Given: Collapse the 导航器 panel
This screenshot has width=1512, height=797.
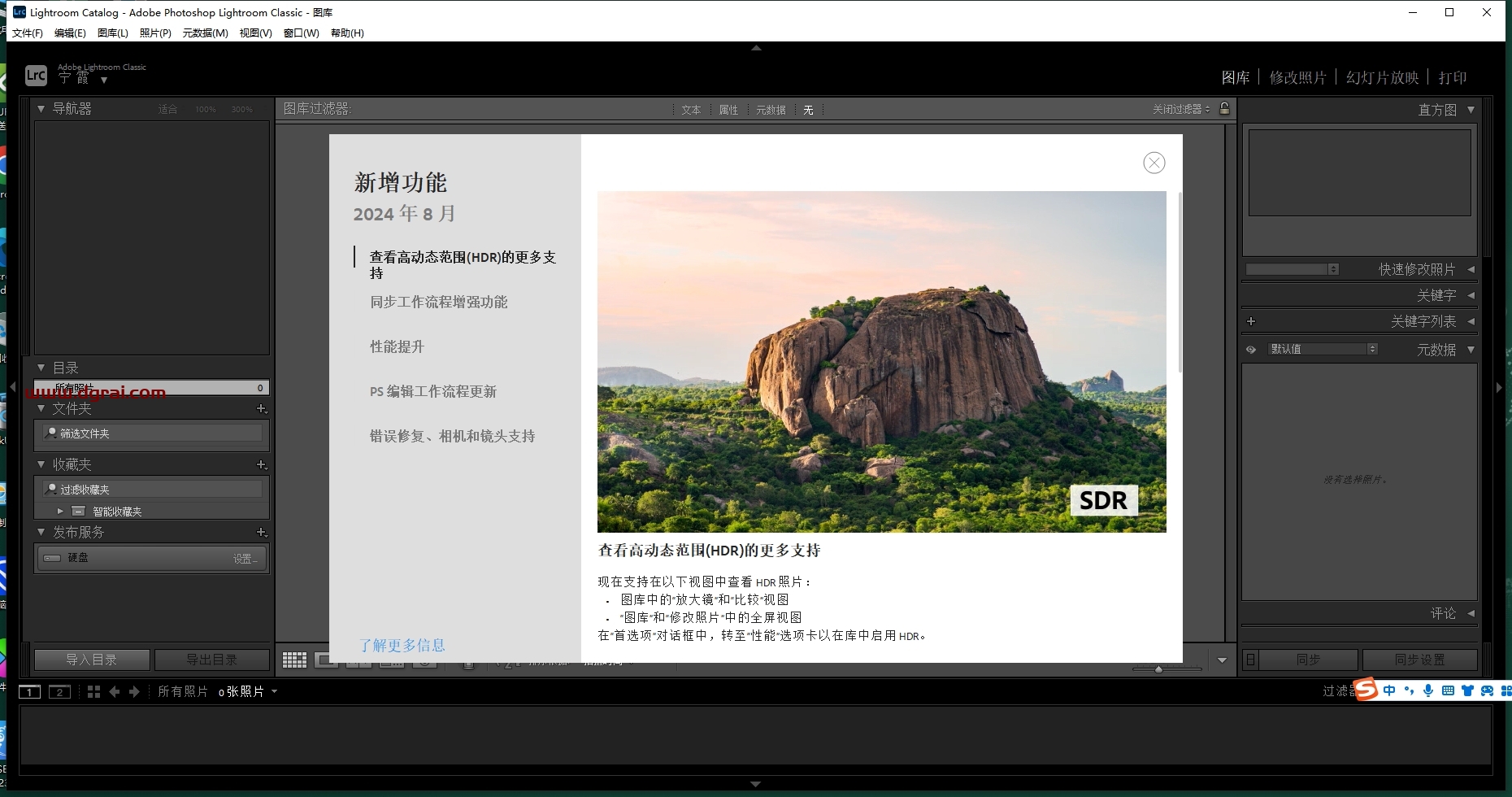Looking at the screenshot, I should click(41, 108).
